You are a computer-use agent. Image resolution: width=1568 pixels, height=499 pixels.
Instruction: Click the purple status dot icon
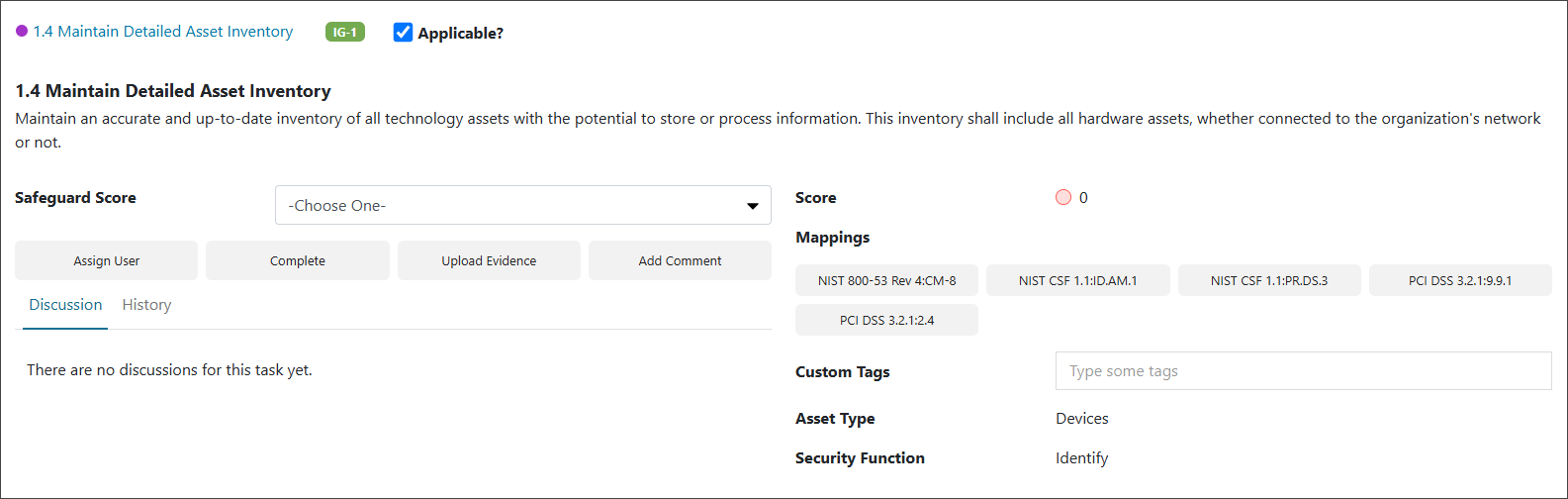tap(22, 32)
